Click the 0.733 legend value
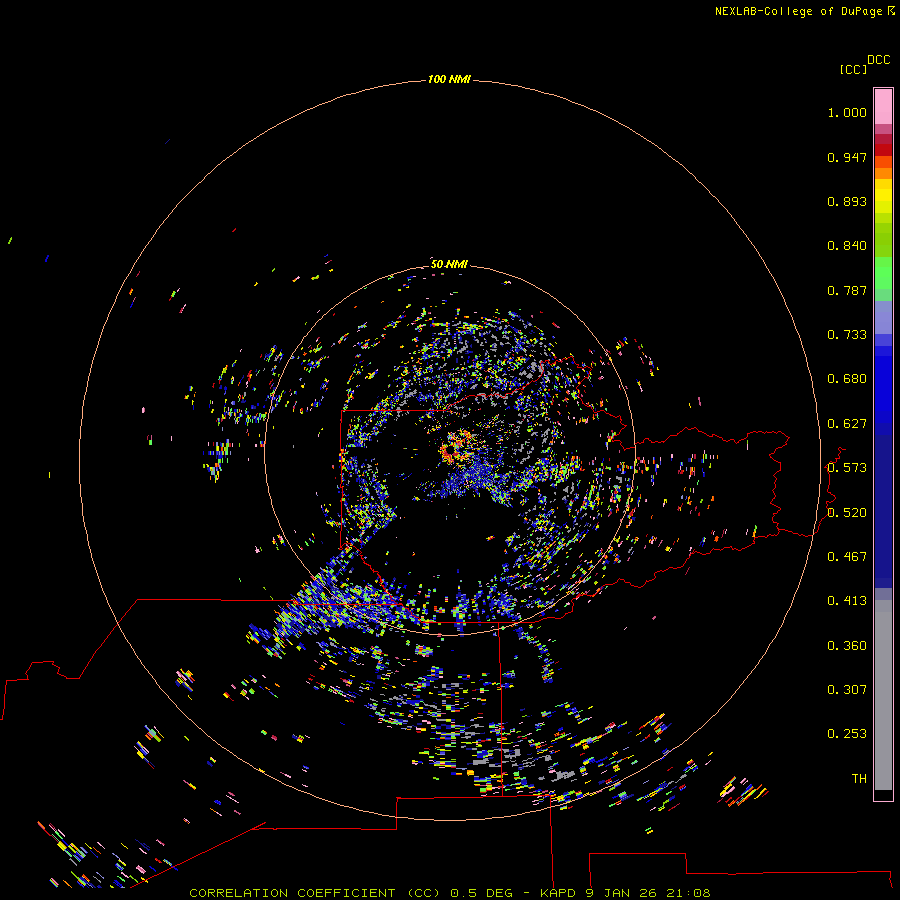 point(847,335)
